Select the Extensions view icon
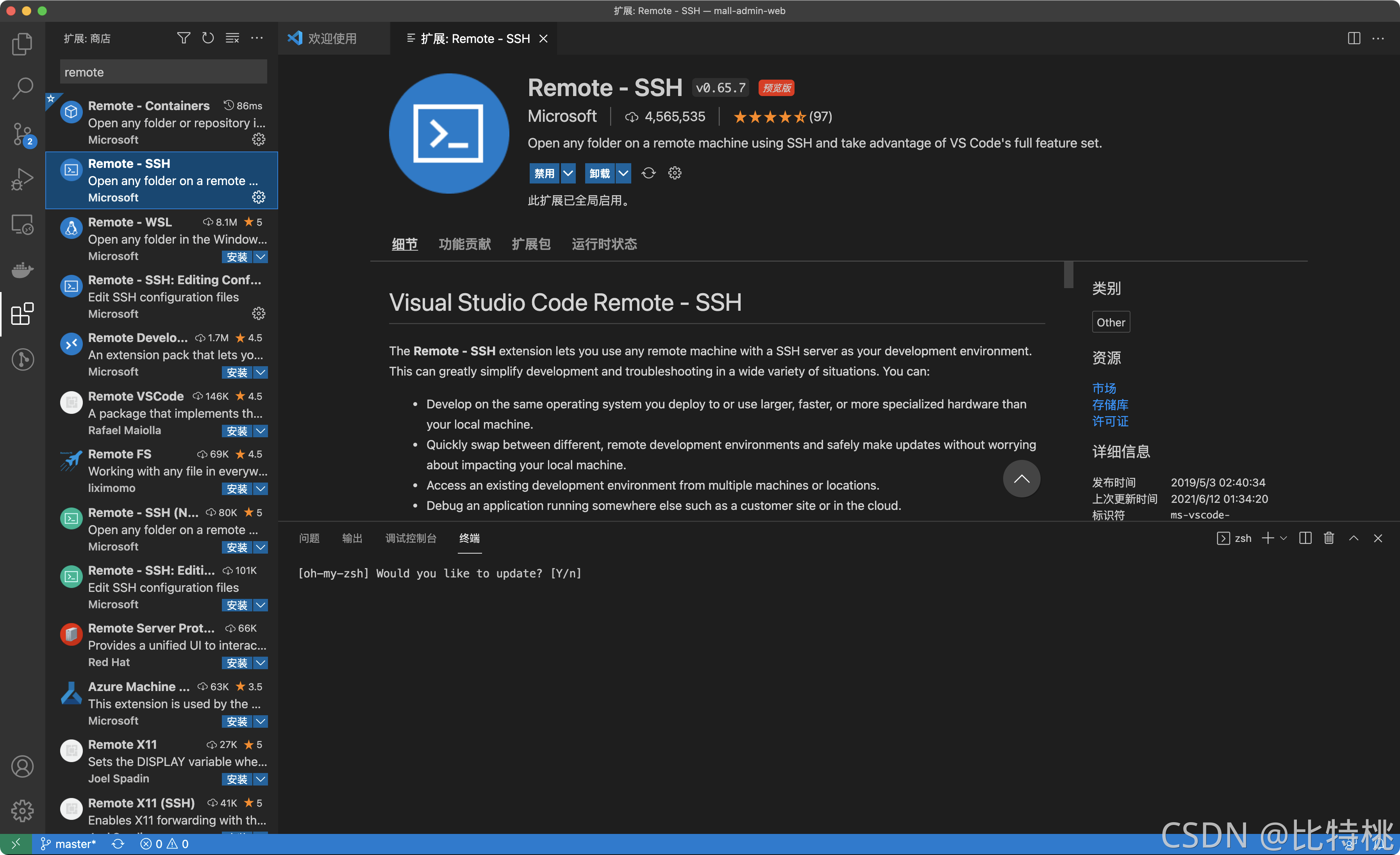This screenshot has width=1400, height=855. point(22,314)
